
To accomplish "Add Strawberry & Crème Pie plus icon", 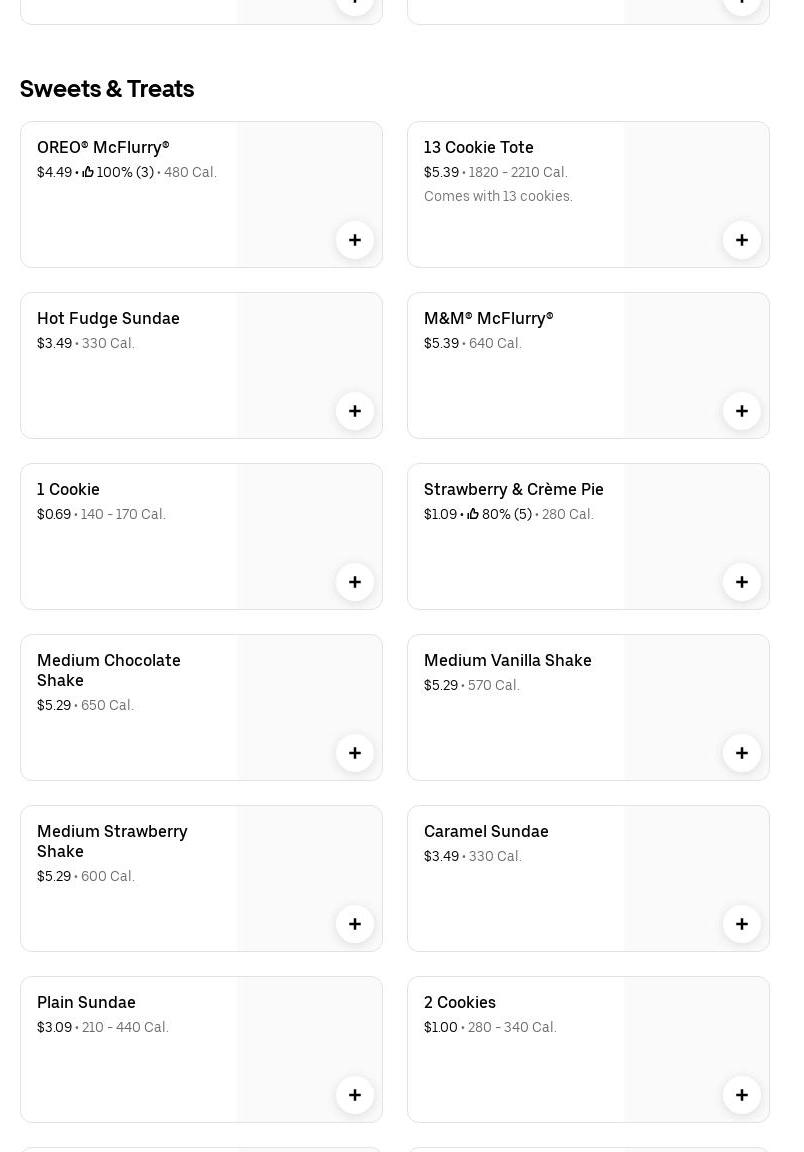I will [742, 582].
